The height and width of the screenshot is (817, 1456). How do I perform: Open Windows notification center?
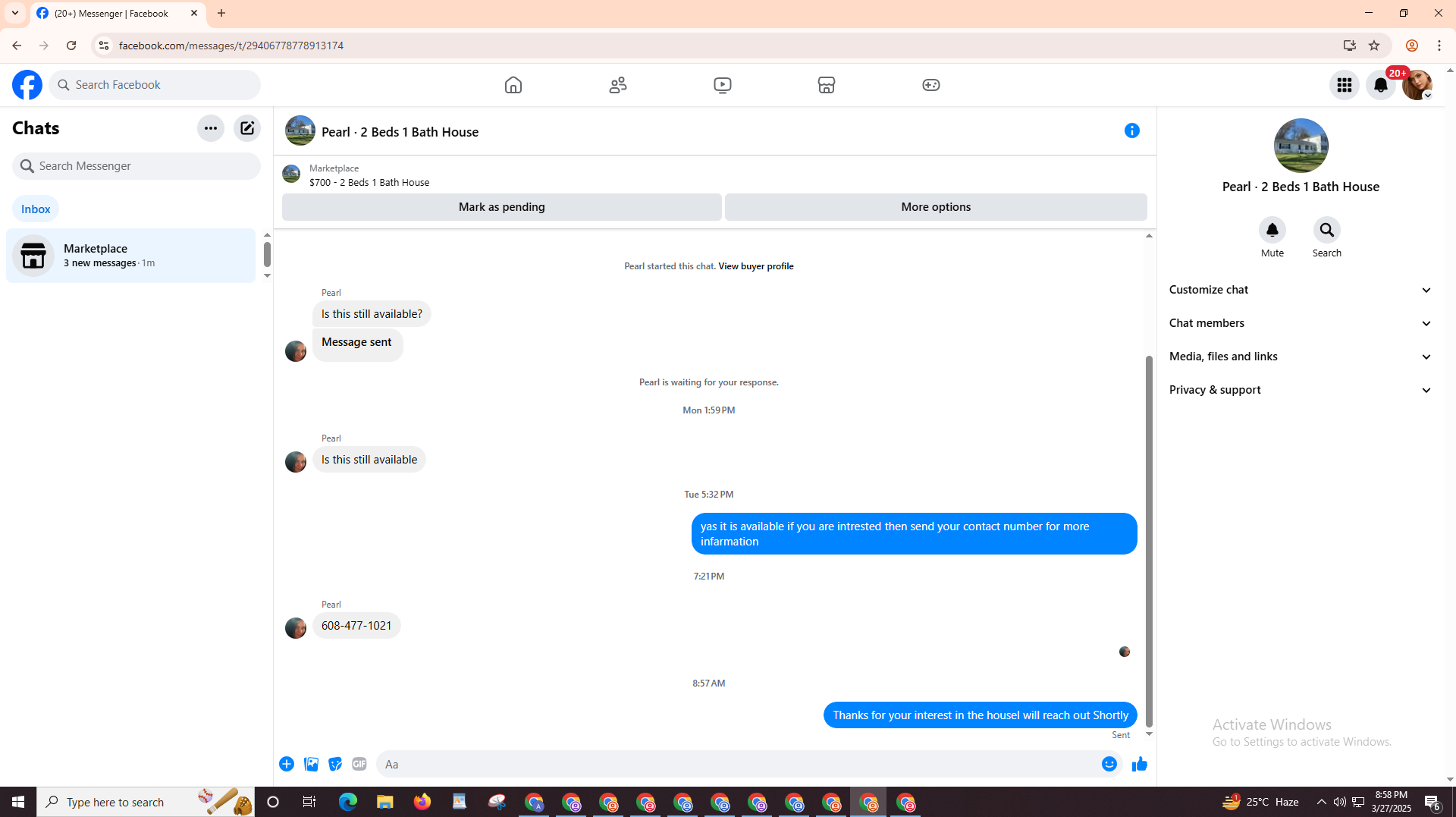[x=1432, y=802]
